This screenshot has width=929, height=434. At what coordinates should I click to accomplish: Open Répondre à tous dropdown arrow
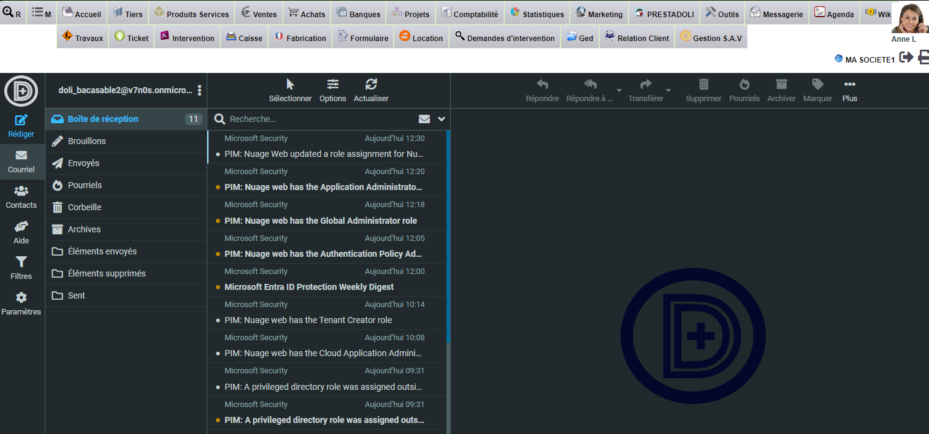[x=619, y=90]
